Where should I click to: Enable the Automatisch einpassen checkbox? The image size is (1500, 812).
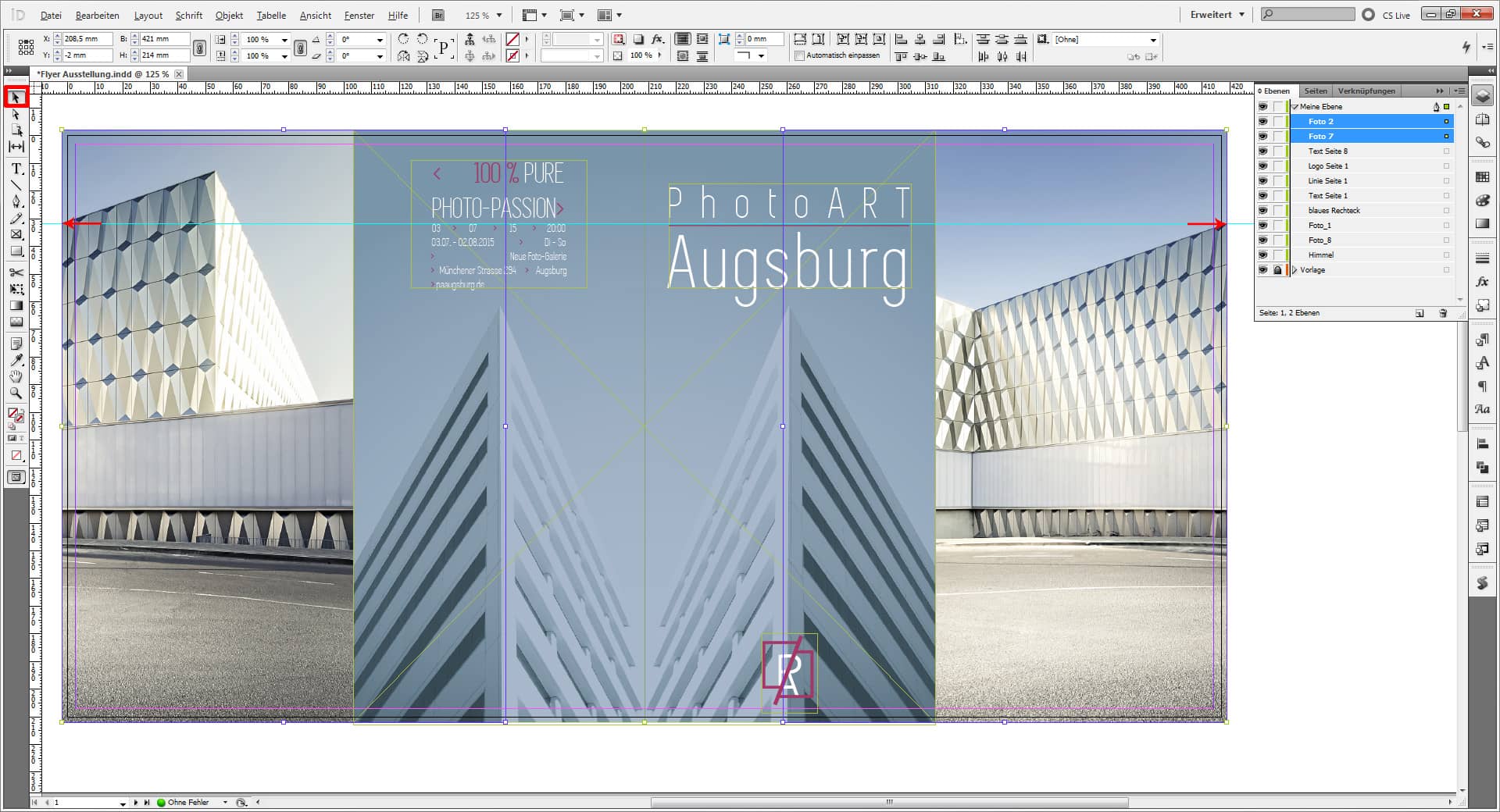[798, 55]
